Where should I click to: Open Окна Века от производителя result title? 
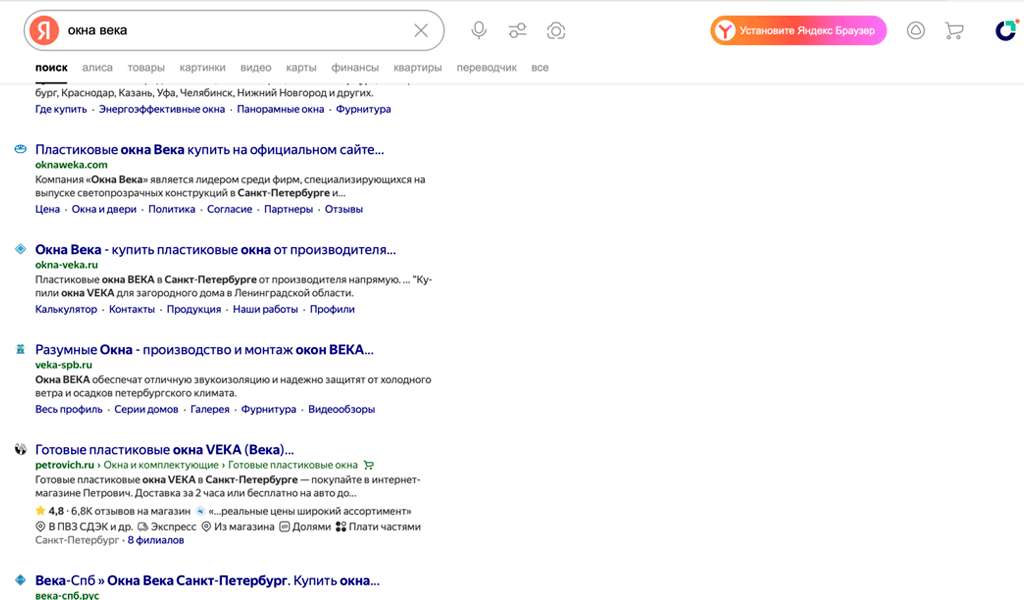[216, 249]
